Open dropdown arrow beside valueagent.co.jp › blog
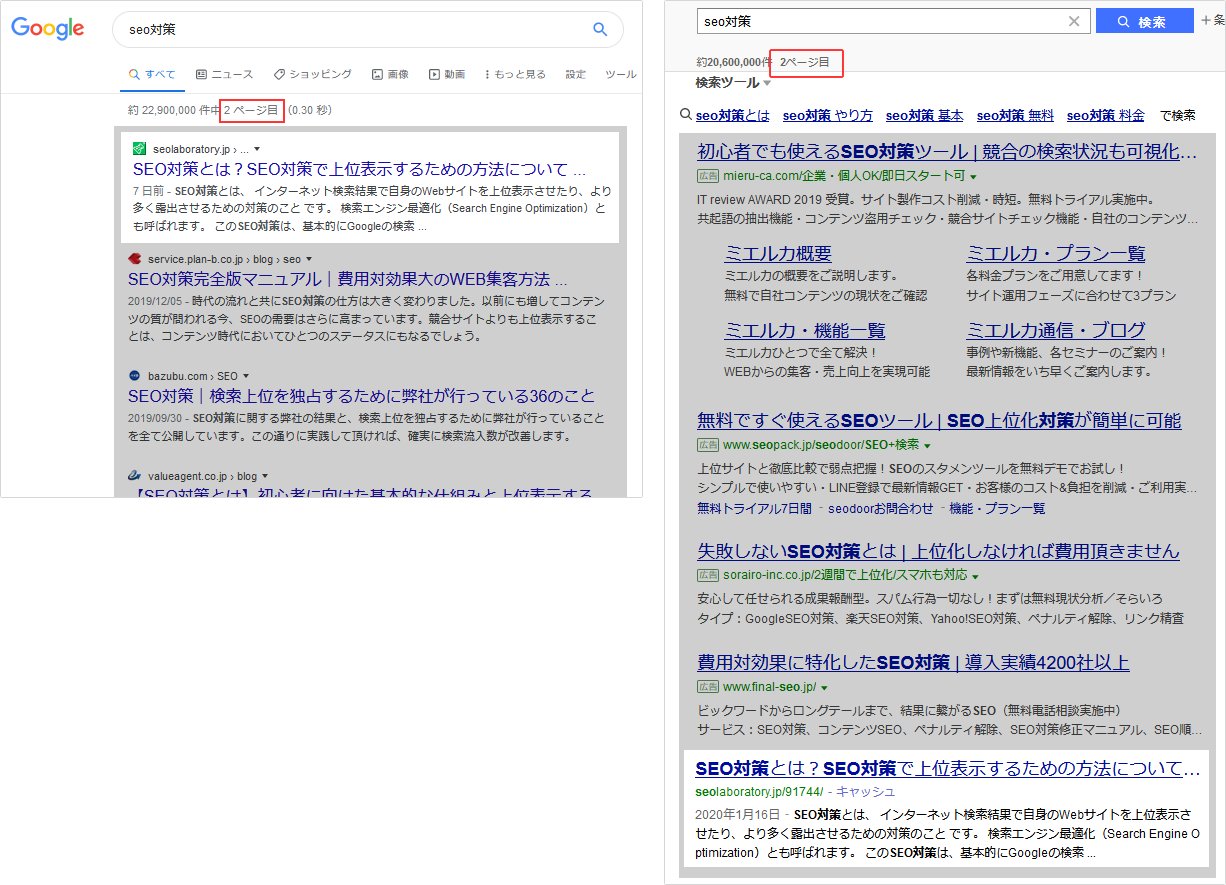This screenshot has height=885, width=1226. click(x=265, y=476)
